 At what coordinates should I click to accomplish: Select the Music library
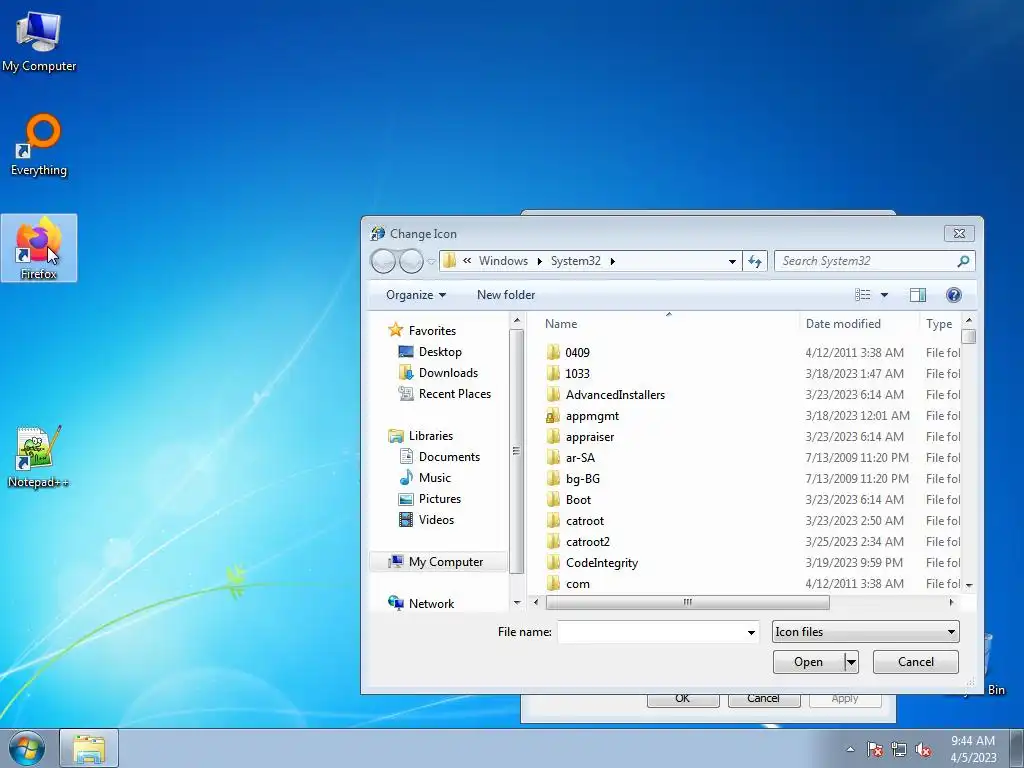(x=425, y=477)
